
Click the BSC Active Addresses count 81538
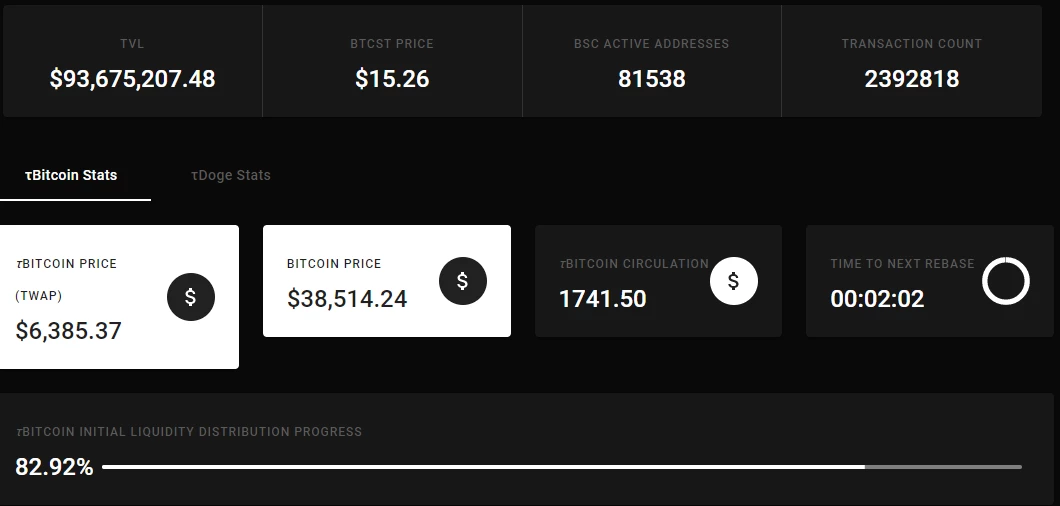652,78
